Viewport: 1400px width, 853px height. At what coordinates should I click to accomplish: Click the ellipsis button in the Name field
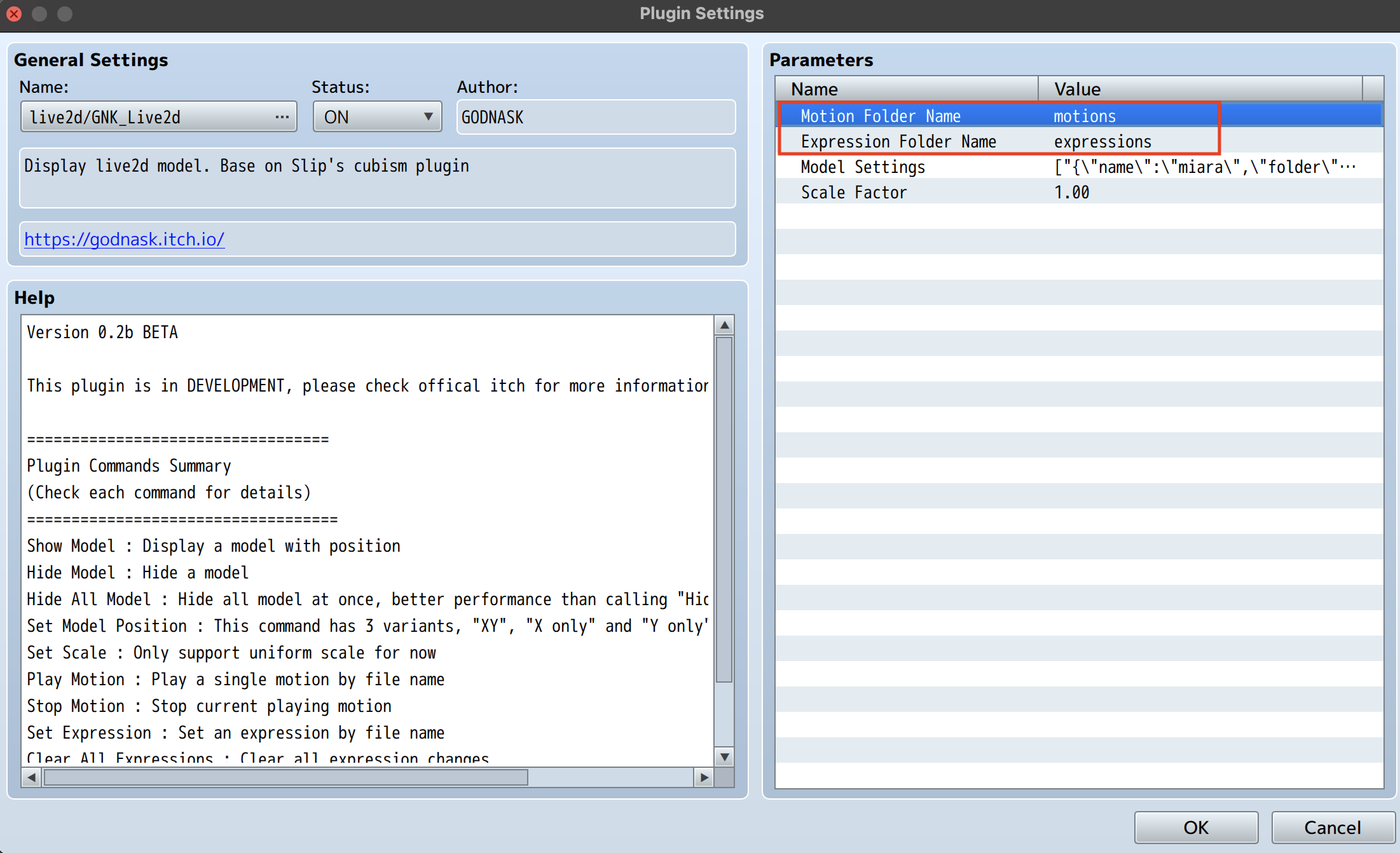click(282, 117)
